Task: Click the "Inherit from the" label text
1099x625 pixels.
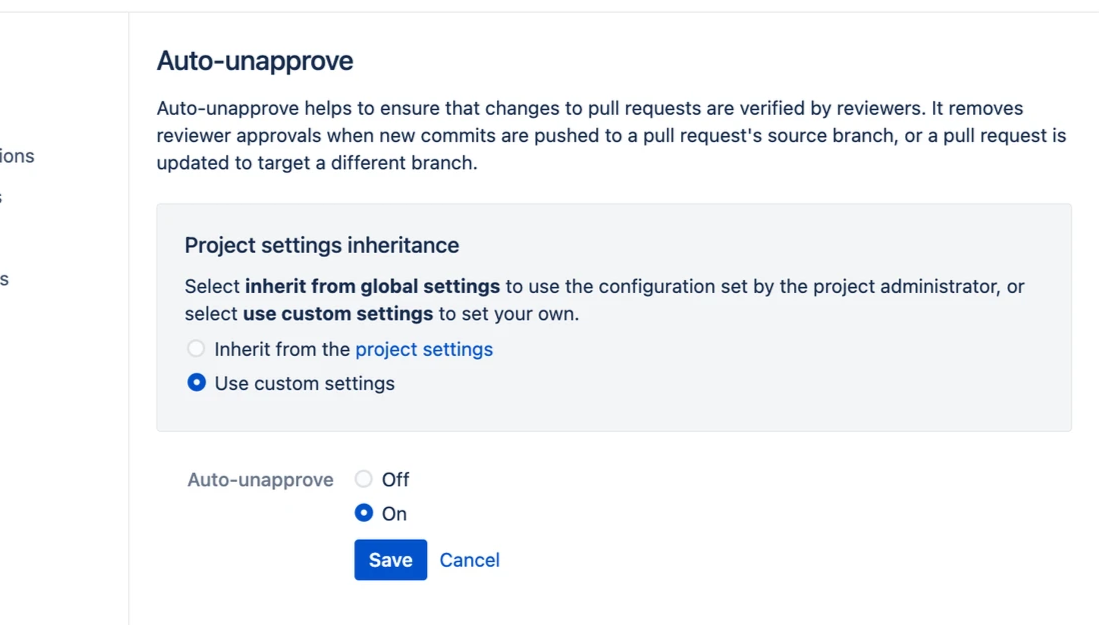Action: click(x=283, y=349)
